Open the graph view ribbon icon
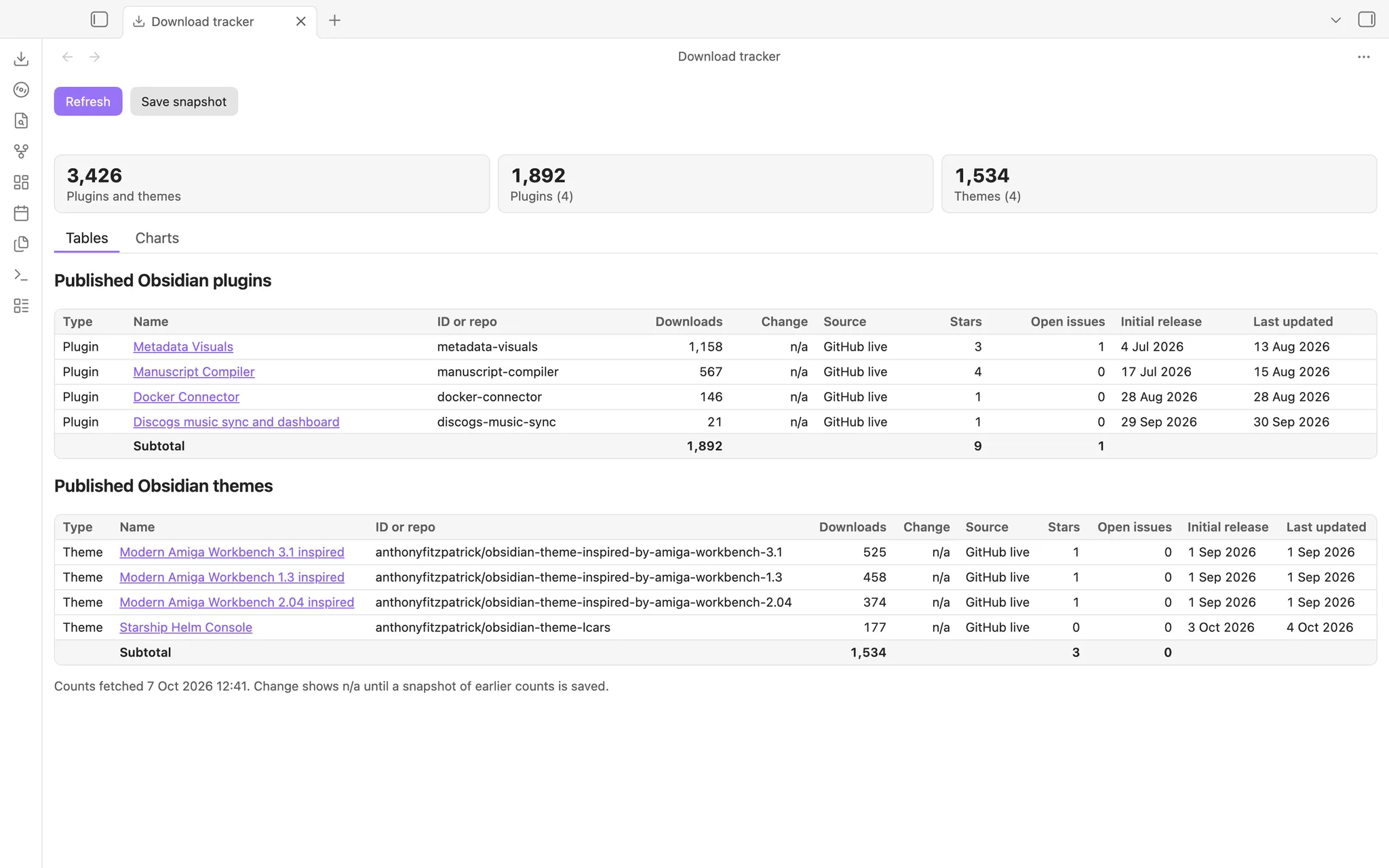 [x=21, y=151]
